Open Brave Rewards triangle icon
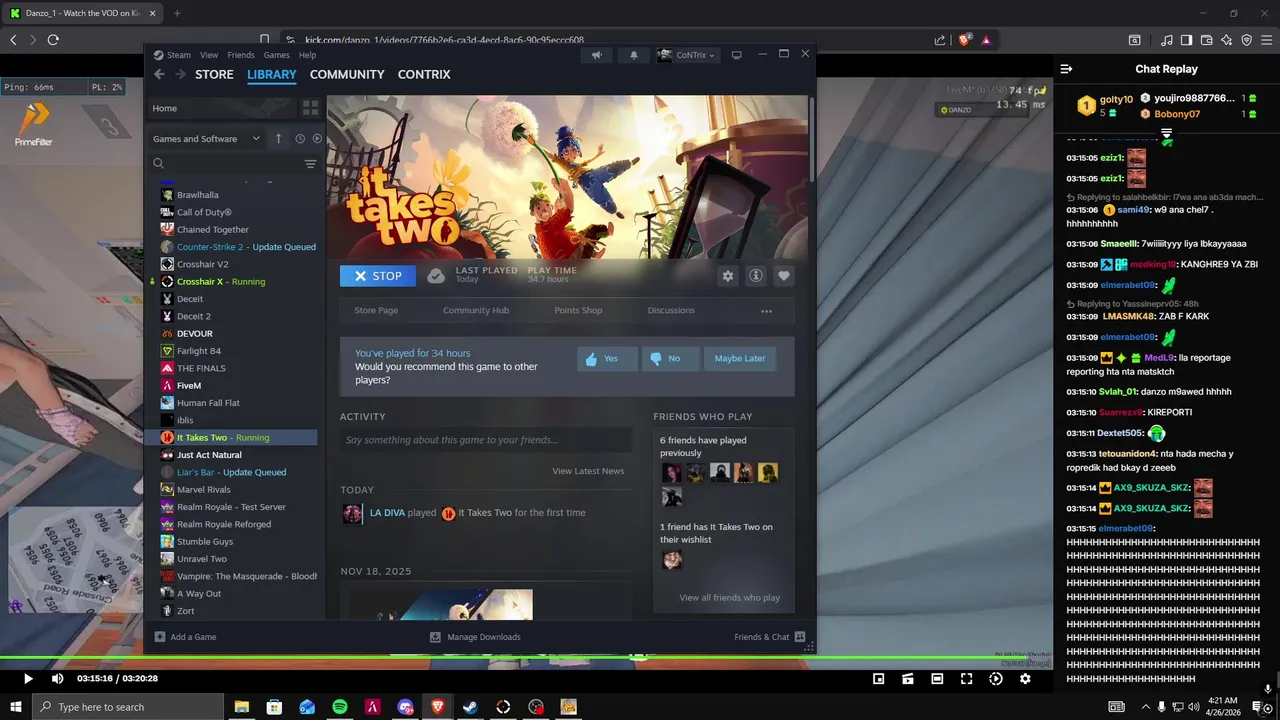1280x720 pixels. coord(987,40)
